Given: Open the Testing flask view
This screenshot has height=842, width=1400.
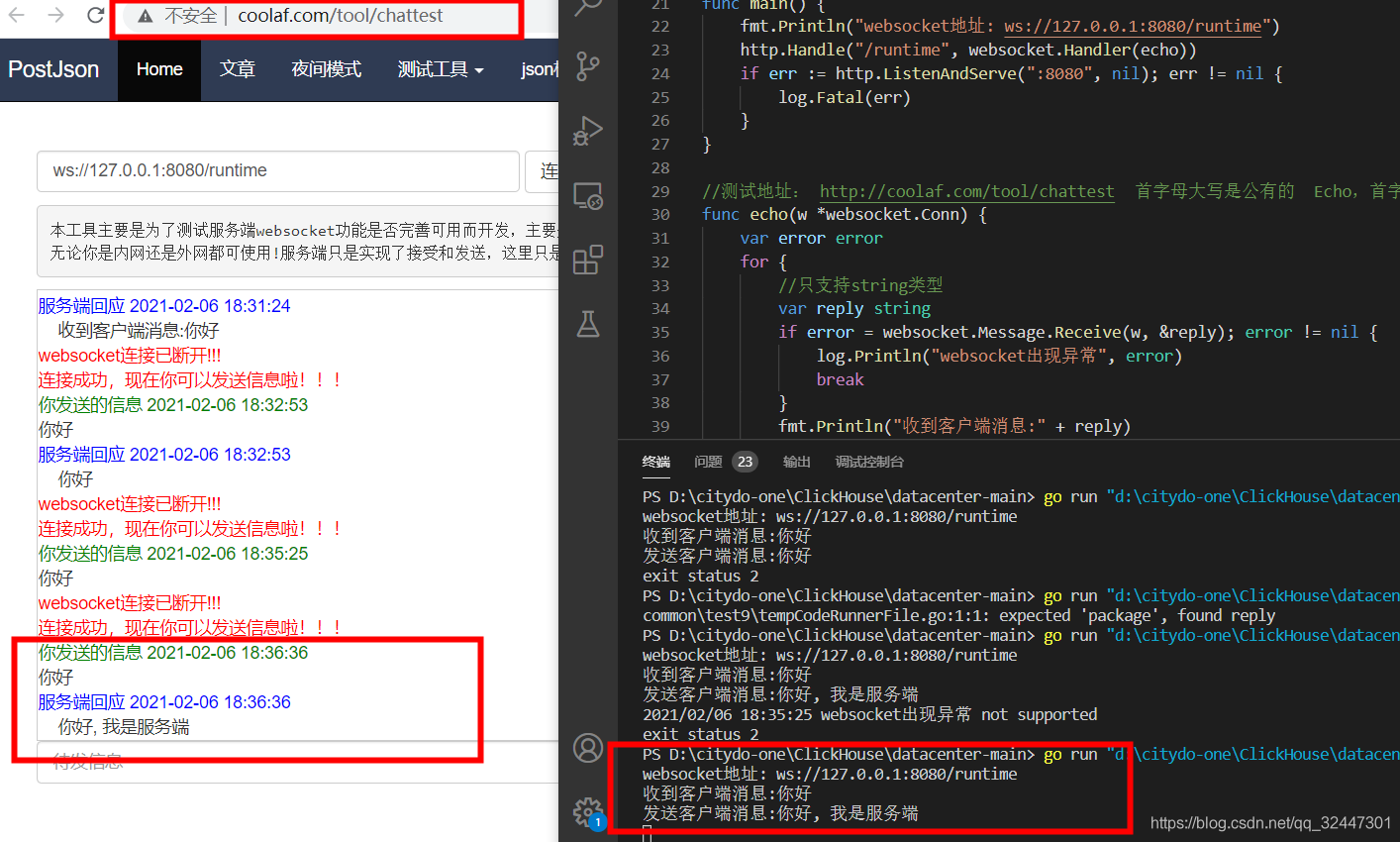Looking at the screenshot, I should pos(588,324).
